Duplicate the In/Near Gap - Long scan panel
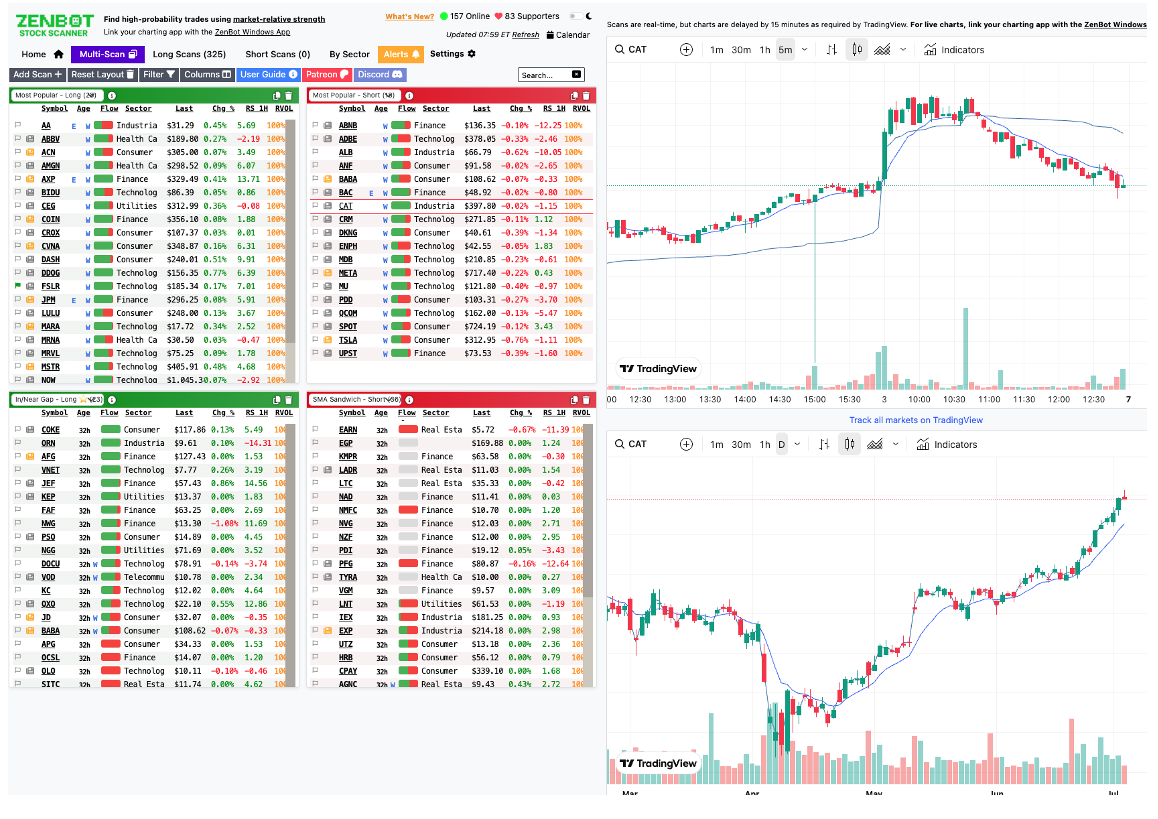Image resolution: width=1158 pixels, height=819 pixels. 276,400
